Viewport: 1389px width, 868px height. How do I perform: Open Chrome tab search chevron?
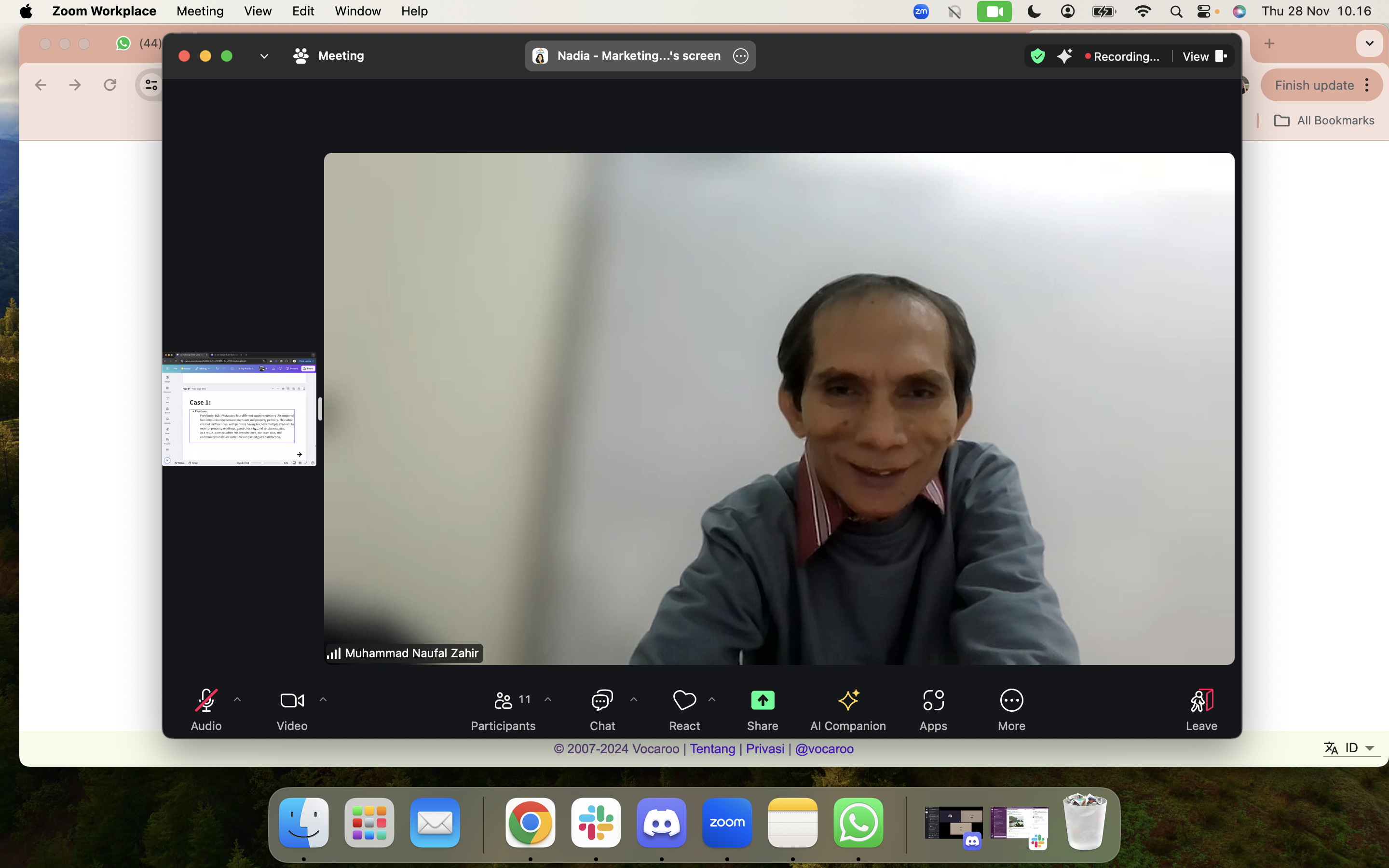[1369, 43]
